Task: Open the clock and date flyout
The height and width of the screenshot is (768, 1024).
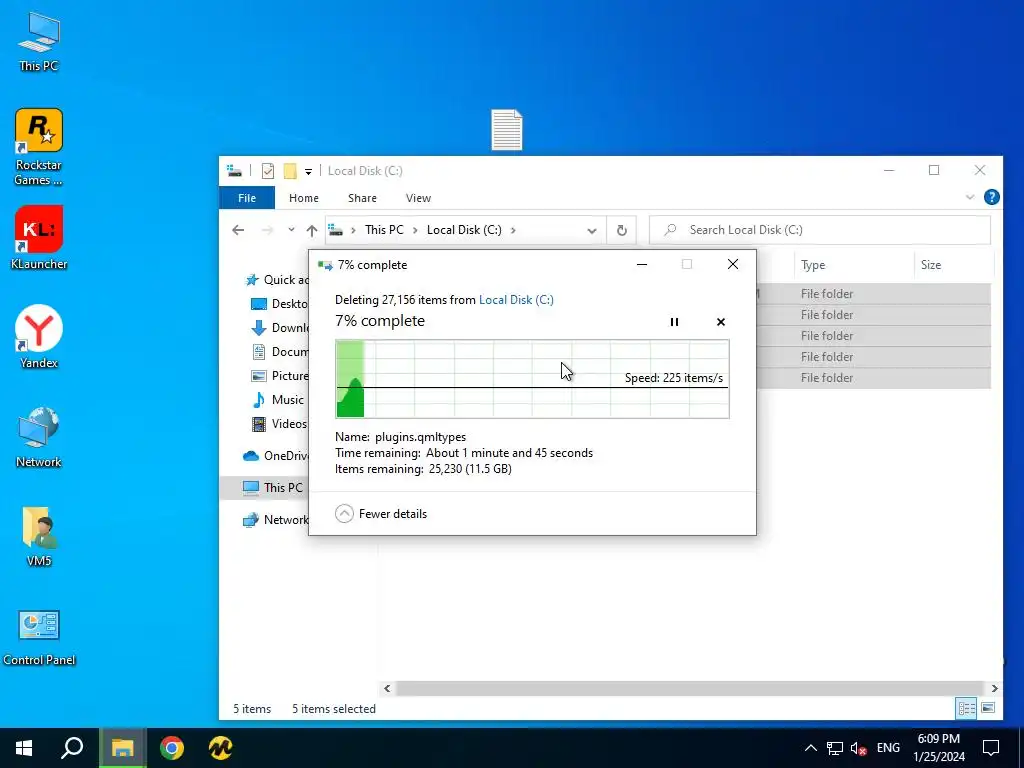Action: (x=939, y=748)
